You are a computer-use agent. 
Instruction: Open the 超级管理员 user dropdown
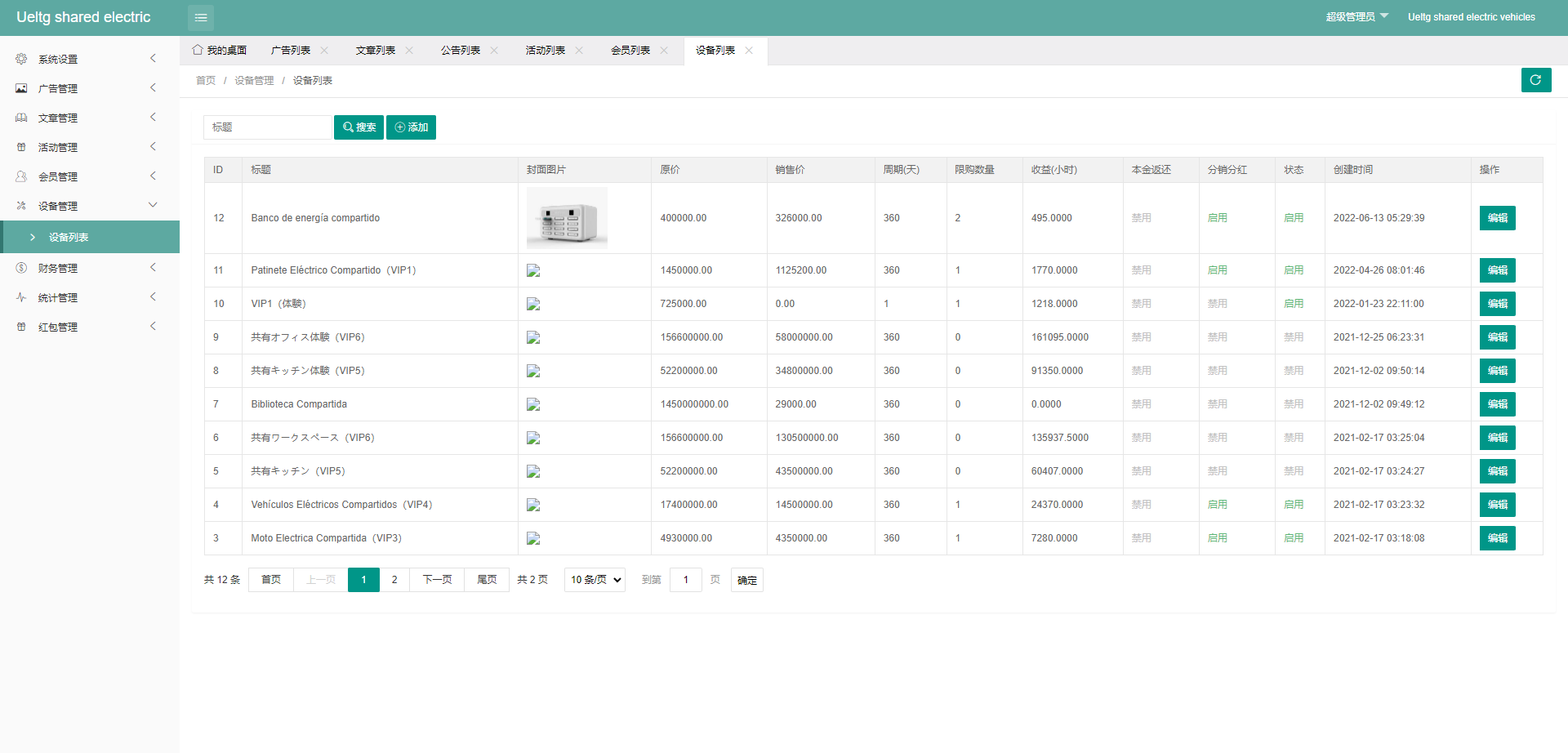1356,17
